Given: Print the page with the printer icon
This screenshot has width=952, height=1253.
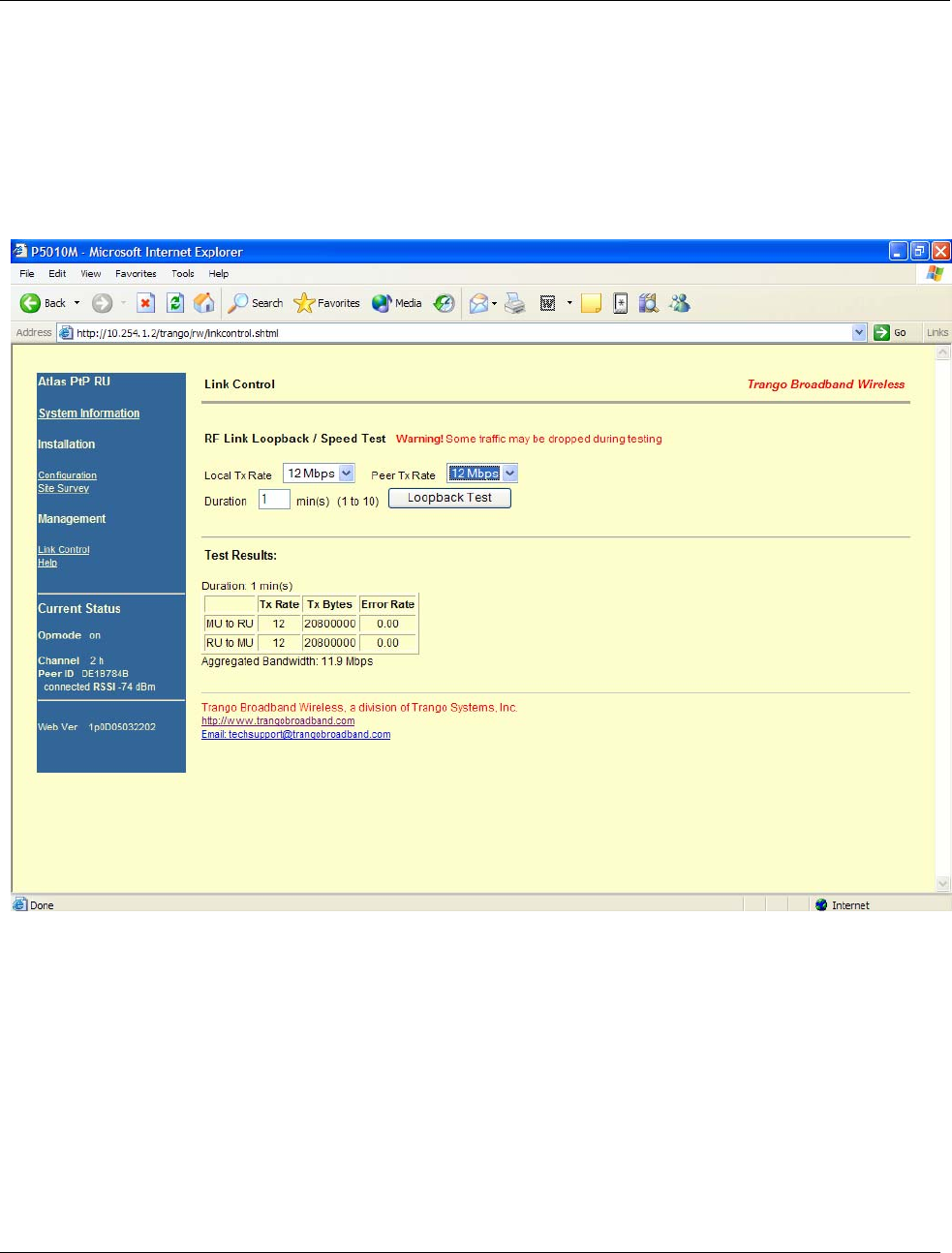Looking at the screenshot, I should point(515,303).
